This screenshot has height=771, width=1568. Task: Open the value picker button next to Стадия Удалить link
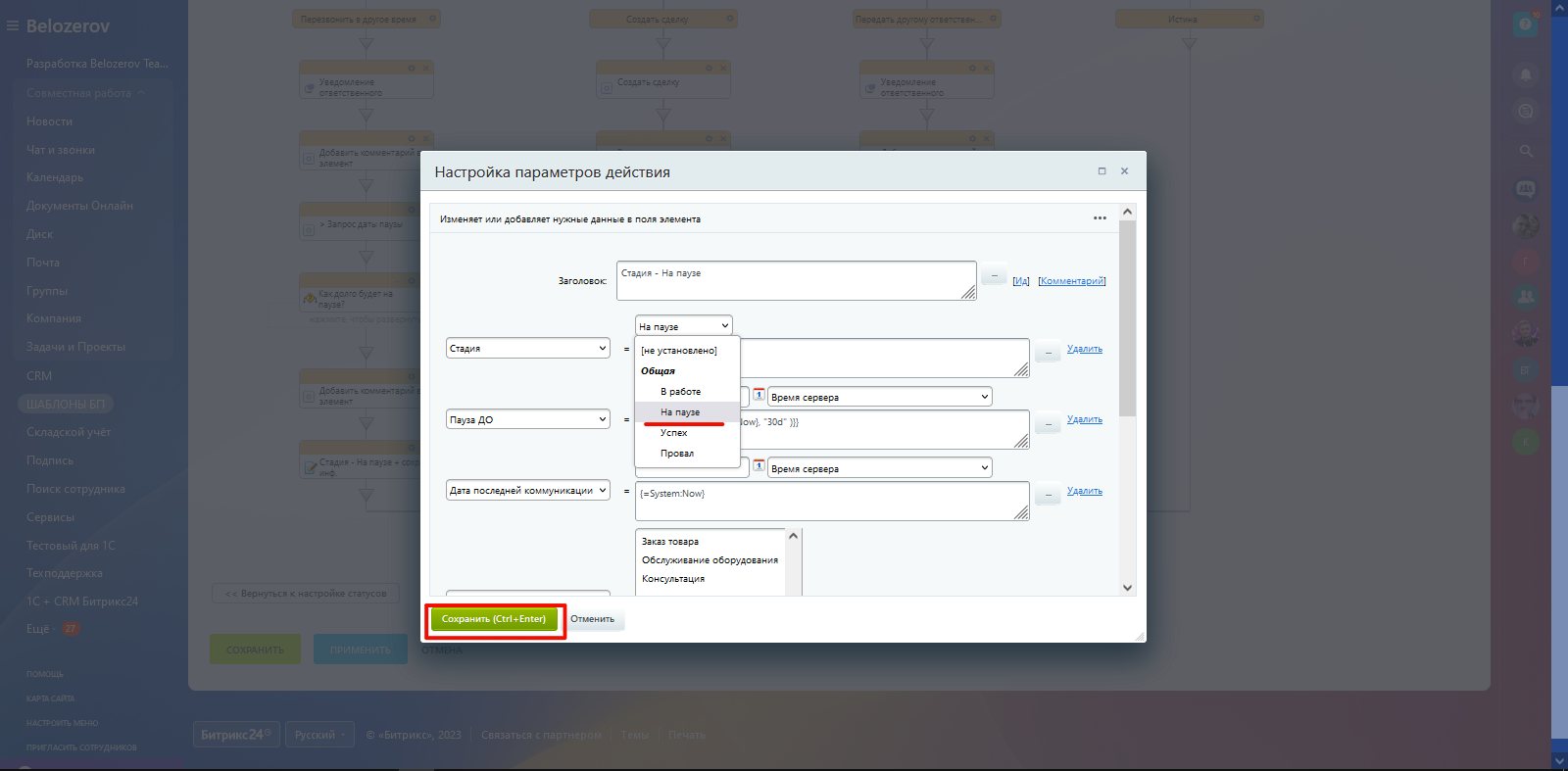(1048, 352)
